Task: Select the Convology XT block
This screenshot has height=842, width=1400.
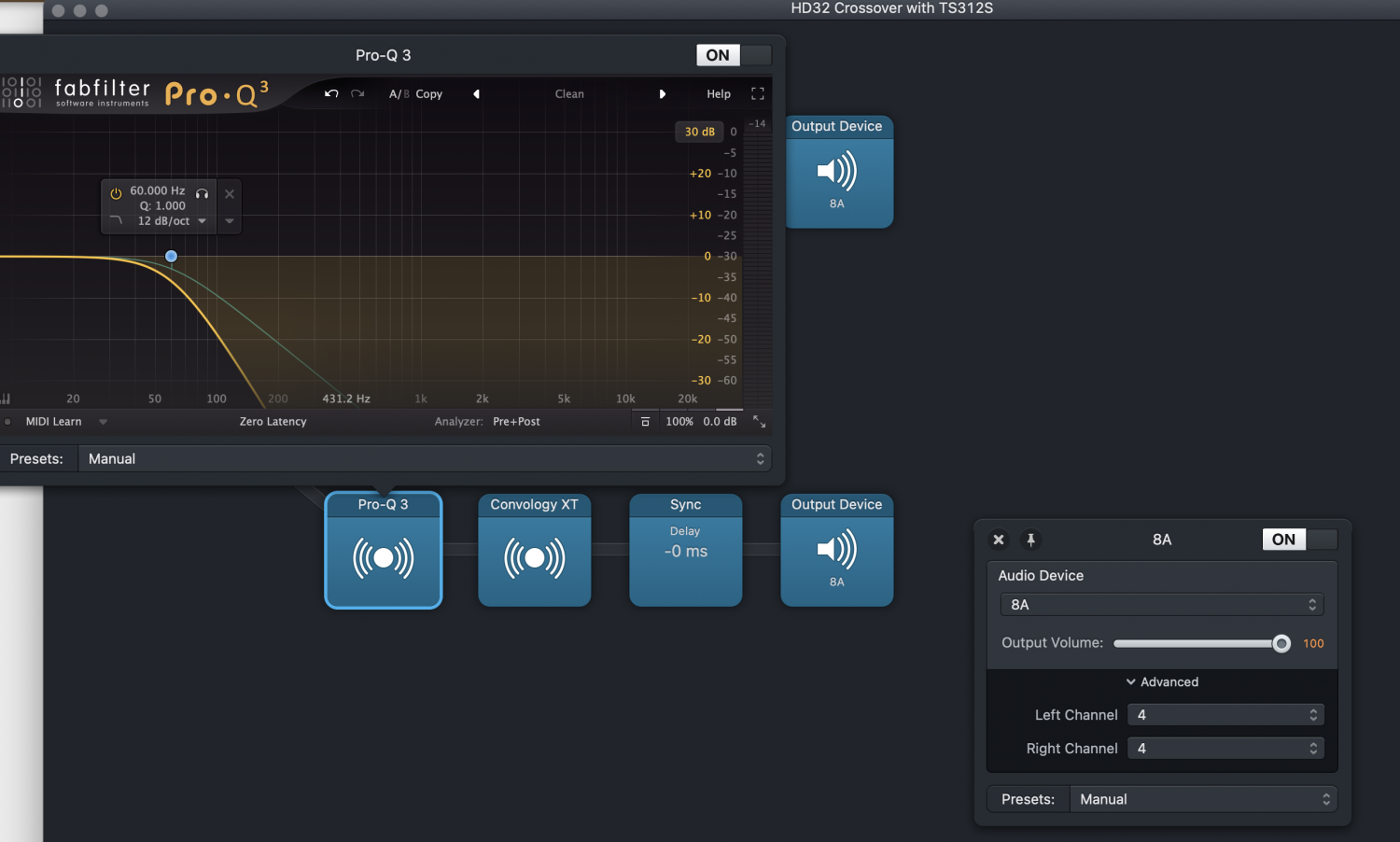Action: click(535, 550)
